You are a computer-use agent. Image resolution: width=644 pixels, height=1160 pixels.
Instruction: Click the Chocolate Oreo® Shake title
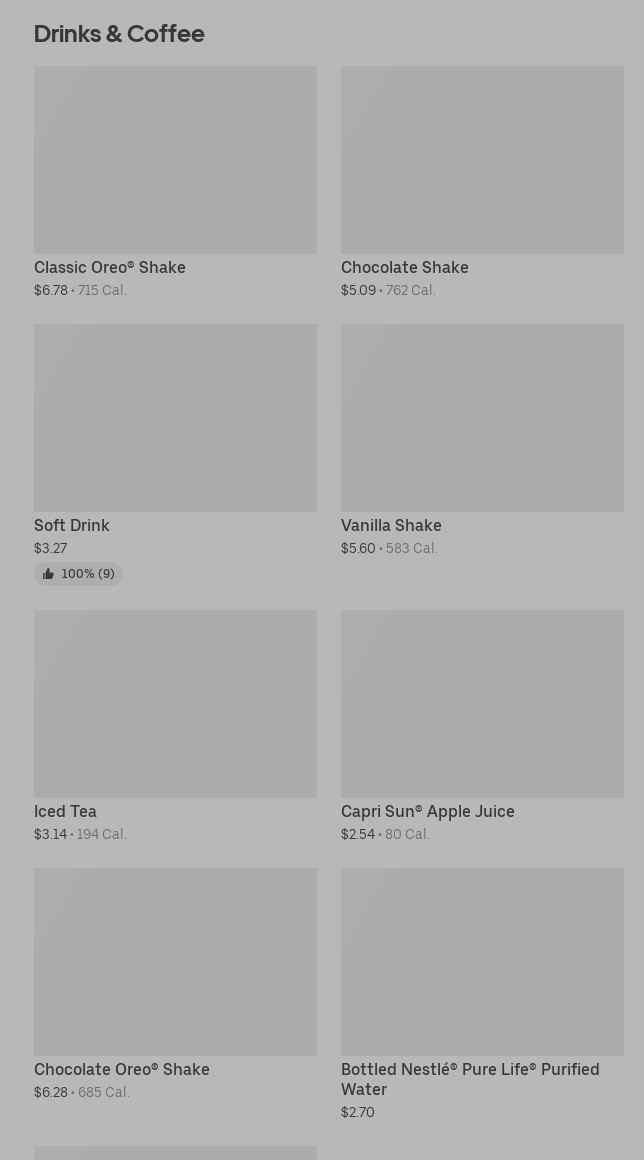[x=122, y=1070]
